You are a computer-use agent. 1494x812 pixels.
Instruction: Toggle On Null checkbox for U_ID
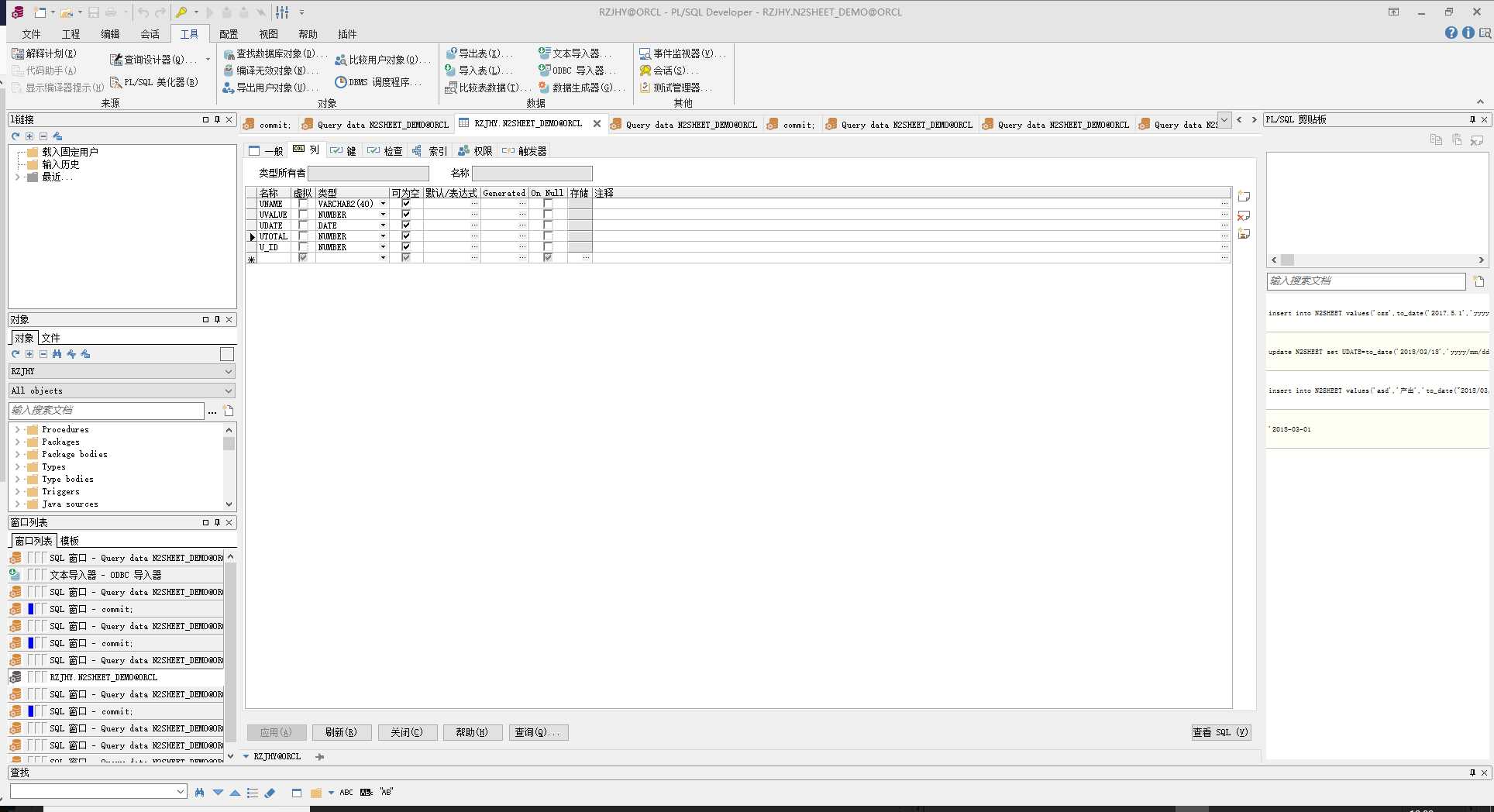pyautogui.click(x=548, y=247)
